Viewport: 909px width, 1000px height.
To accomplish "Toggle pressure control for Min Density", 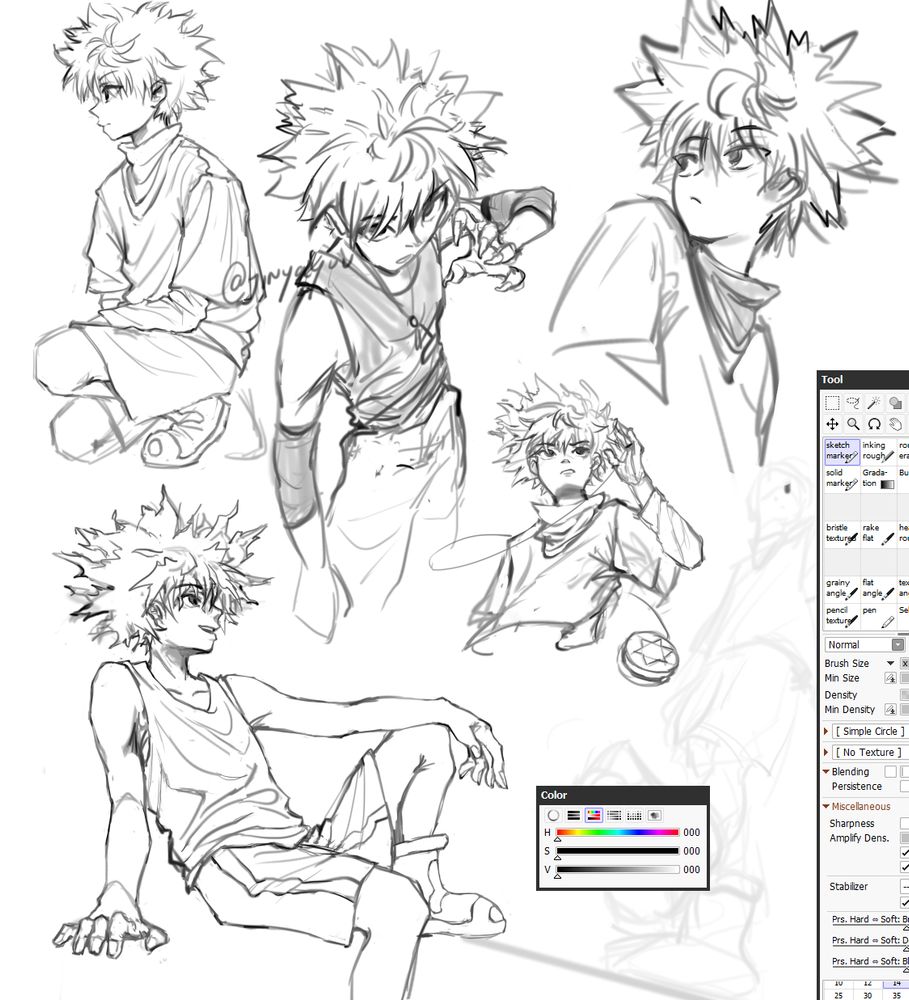I will pyautogui.click(x=891, y=709).
